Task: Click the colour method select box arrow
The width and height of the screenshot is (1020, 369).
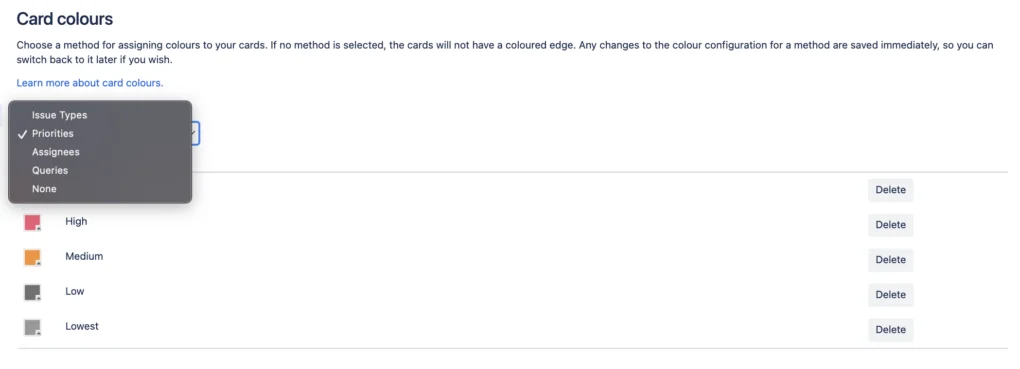Action: pos(195,134)
